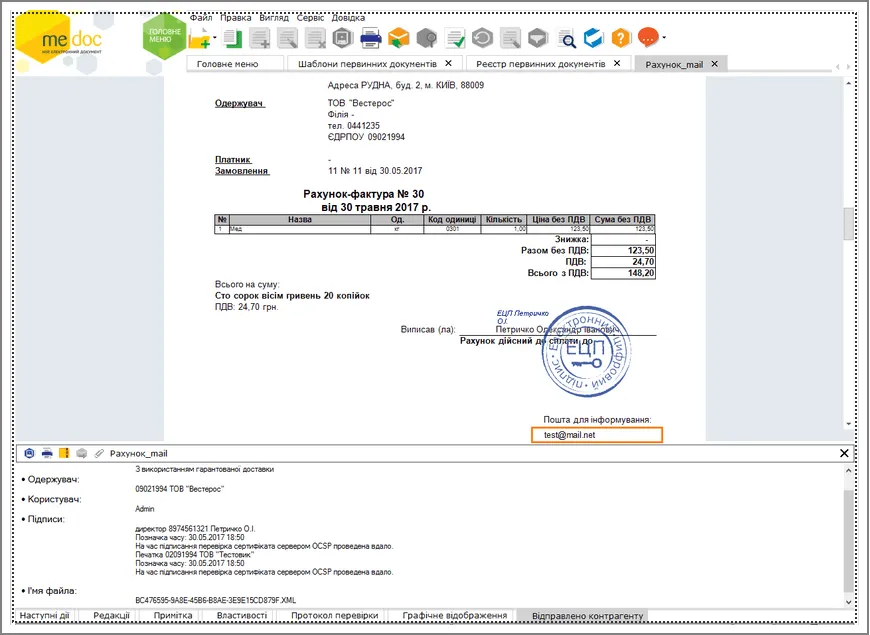Click the test@mail.net email field
This screenshot has width=870, height=635.
(597, 435)
